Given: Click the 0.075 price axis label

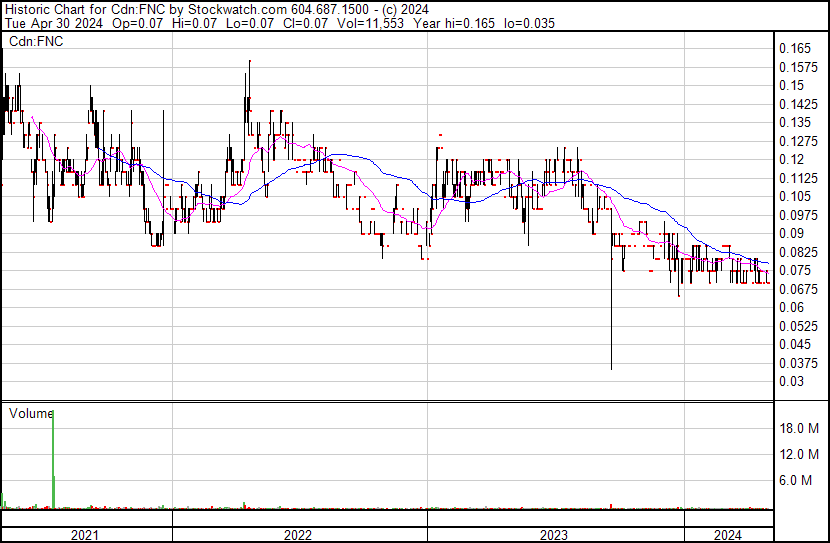Looking at the screenshot, I should tap(796, 271).
